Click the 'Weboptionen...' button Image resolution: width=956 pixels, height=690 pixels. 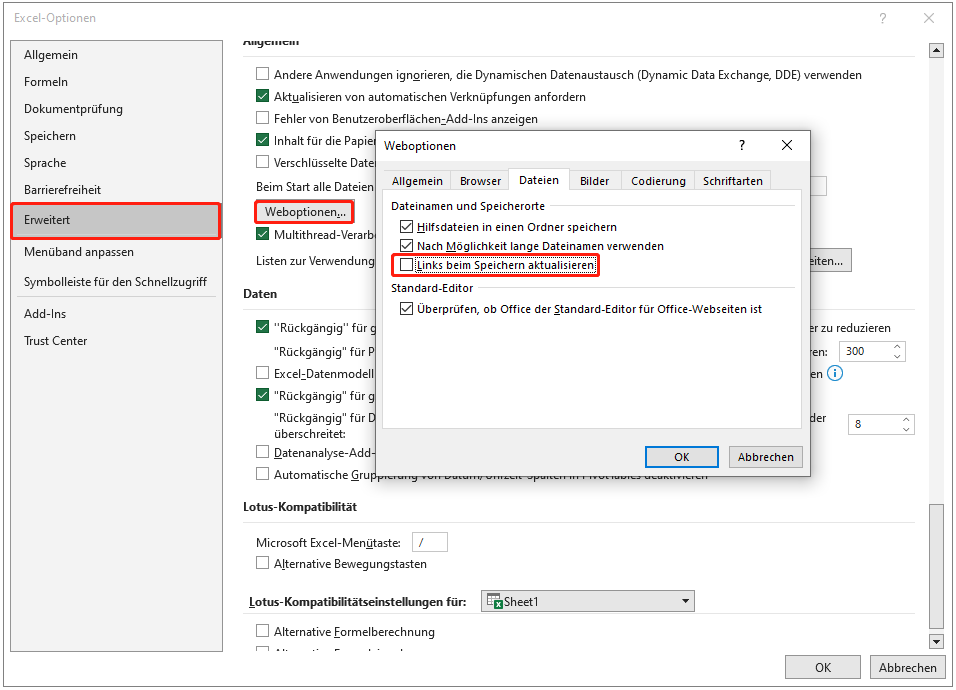click(305, 212)
